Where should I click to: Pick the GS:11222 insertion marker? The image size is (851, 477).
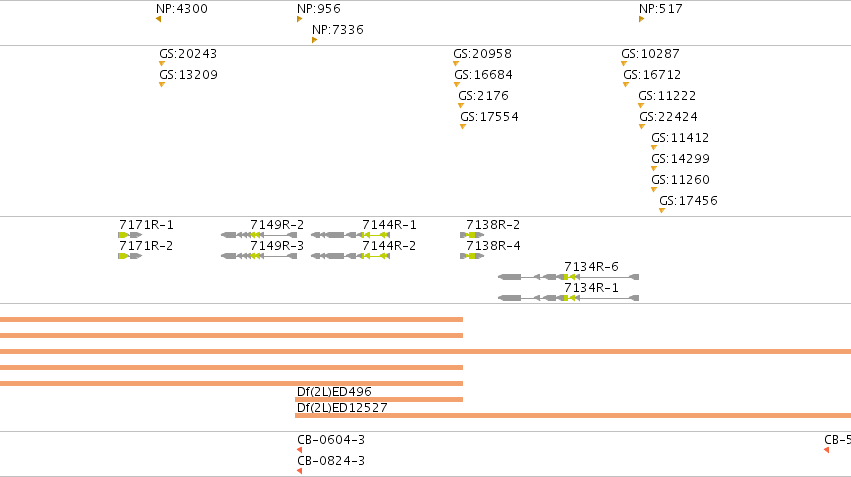(641, 106)
